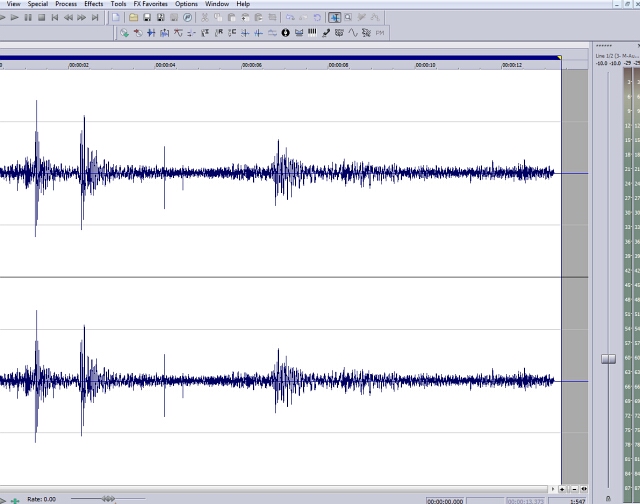
Task: Click the 00:00:08 ruler mark
Action: [x=338, y=65]
